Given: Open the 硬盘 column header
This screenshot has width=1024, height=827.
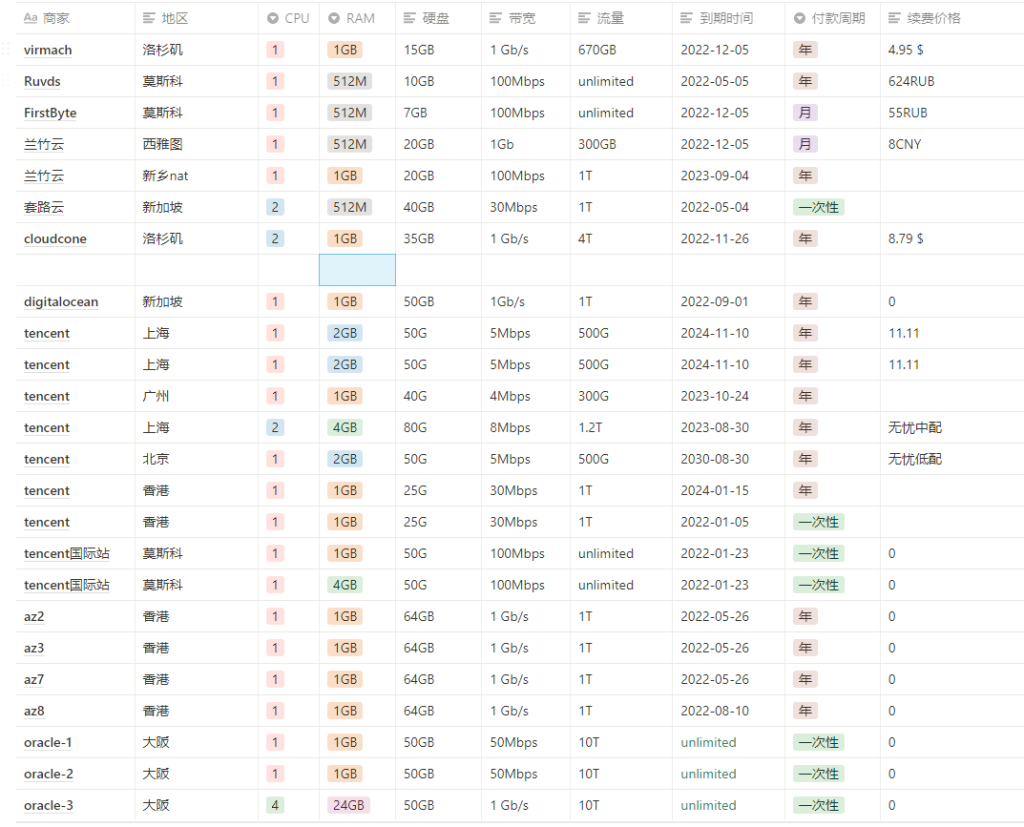Looking at the screenshot, I should coord(438,18).
